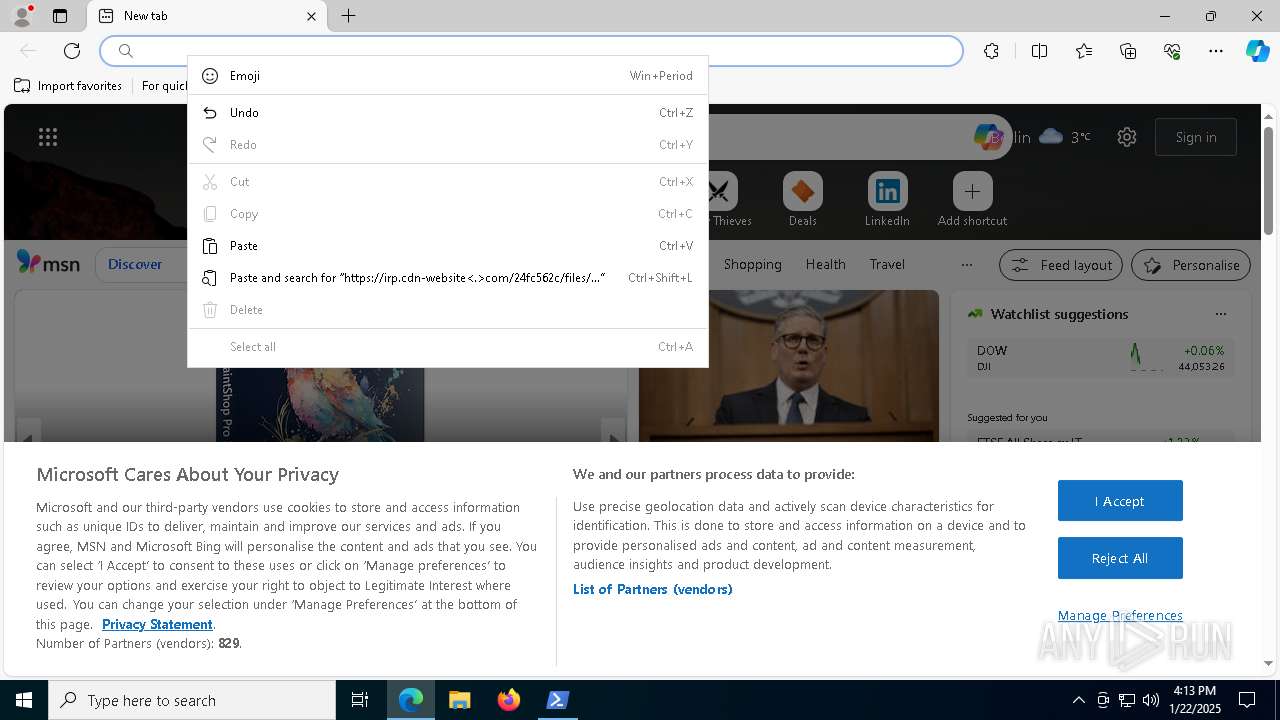Open the DOW watchlist entry

pyautogui.click(x=1100, y=358)
